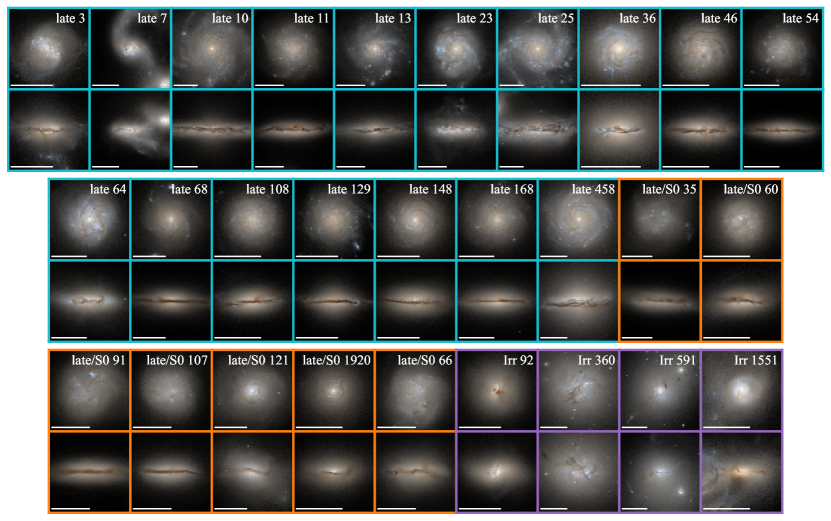Image resolution: width=831 pixels, height=521 pixels.
Task: Select the late 108 galaxy thumbnail
Action: [253, 219]
